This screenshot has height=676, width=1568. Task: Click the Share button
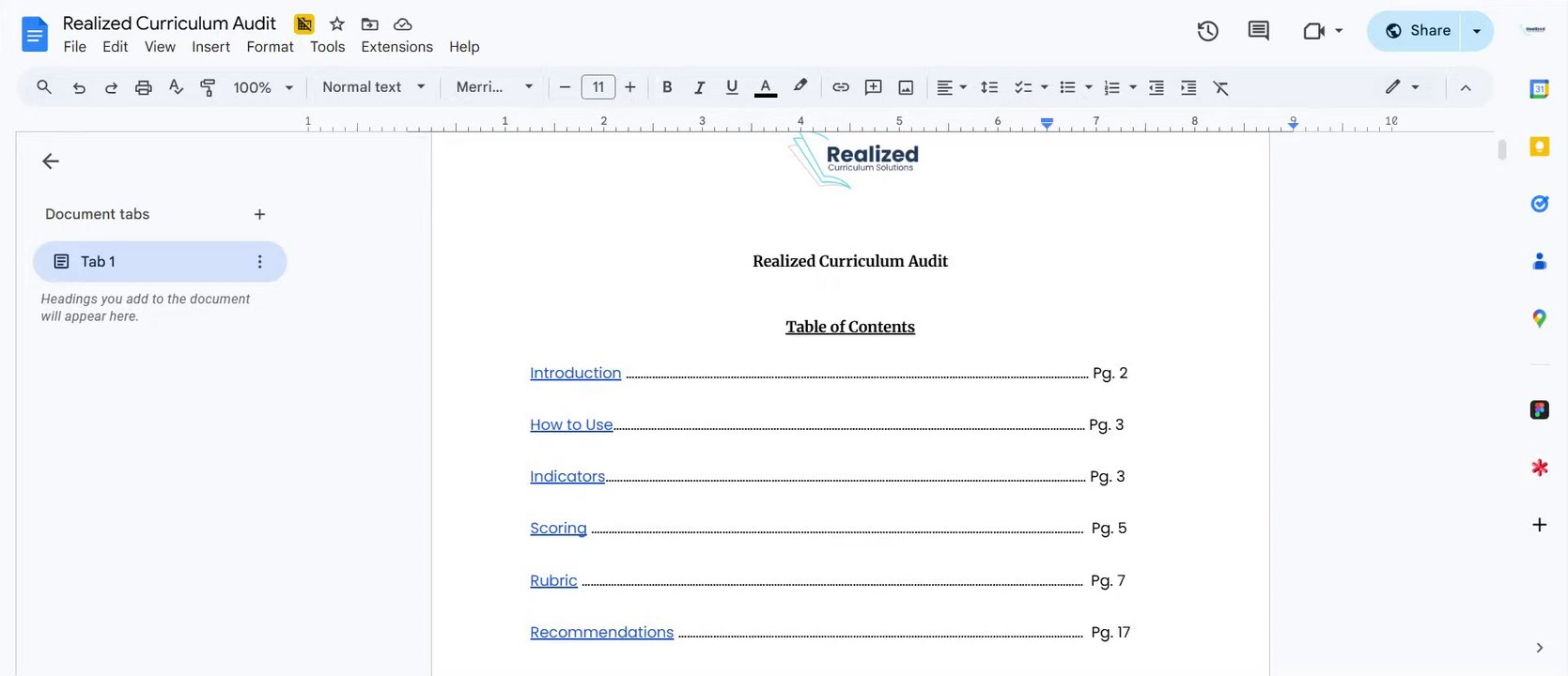point(1418,31)
